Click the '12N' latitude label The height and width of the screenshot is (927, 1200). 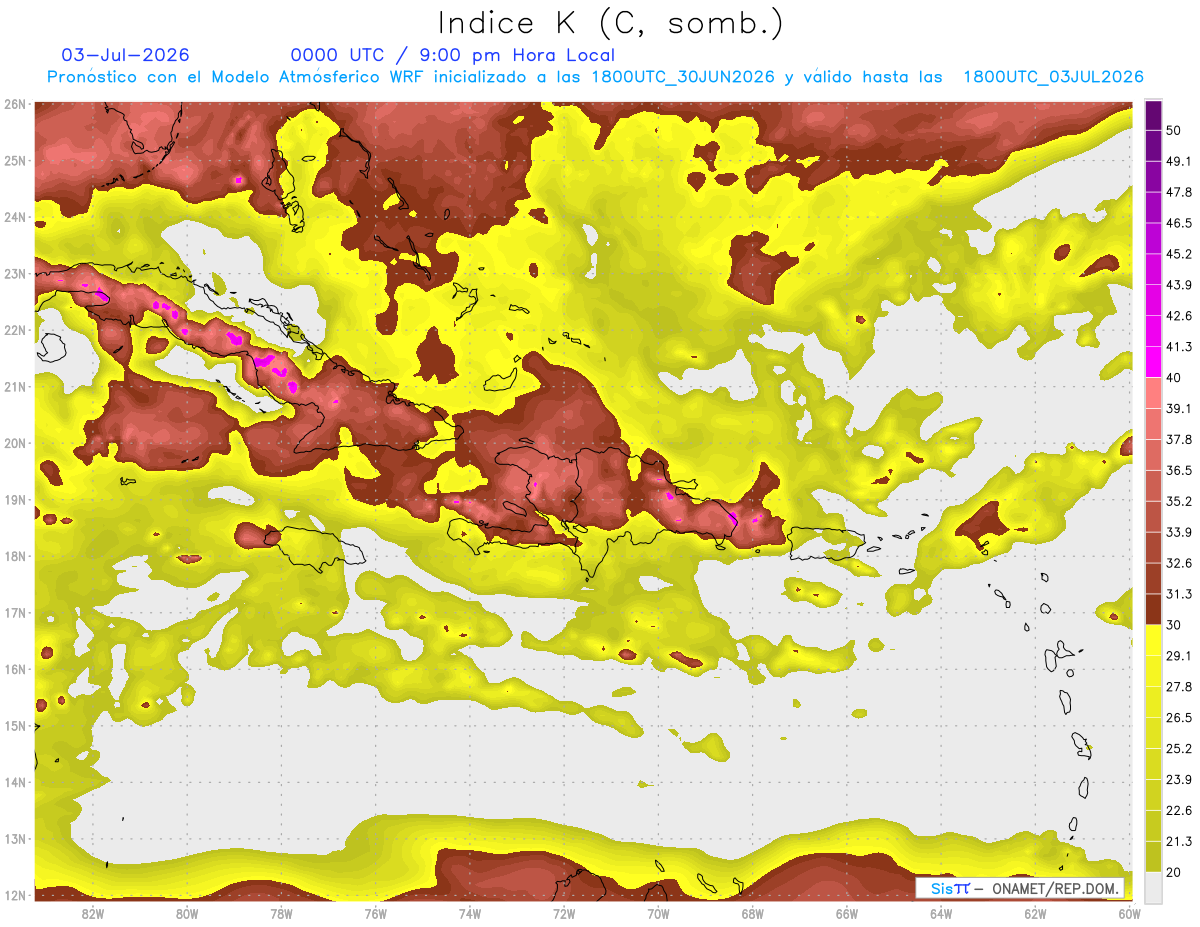pos(15,895)
